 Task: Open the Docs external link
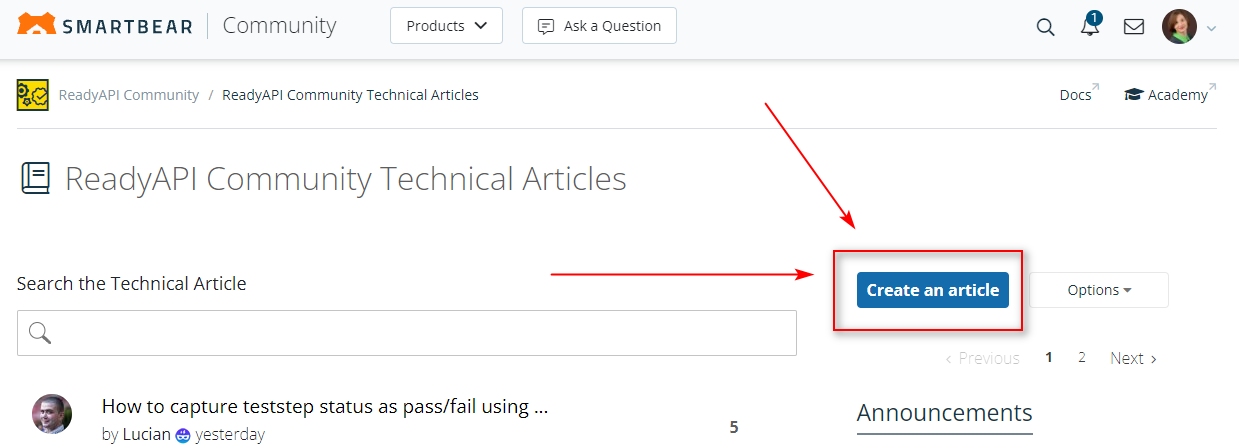coord(1076,95)
